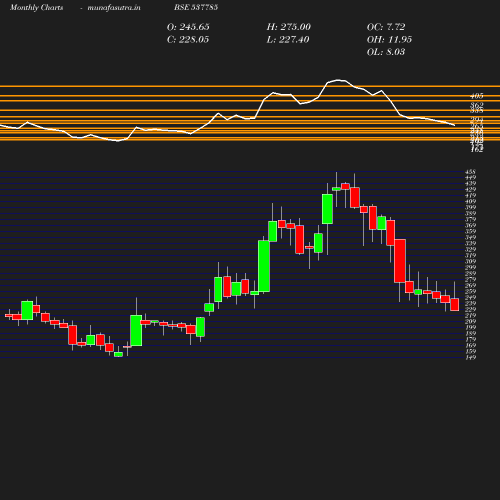Click the 'munafasutra.in' source label
Viewport: 500px width, 500px height.
click(x=114, y=7)
